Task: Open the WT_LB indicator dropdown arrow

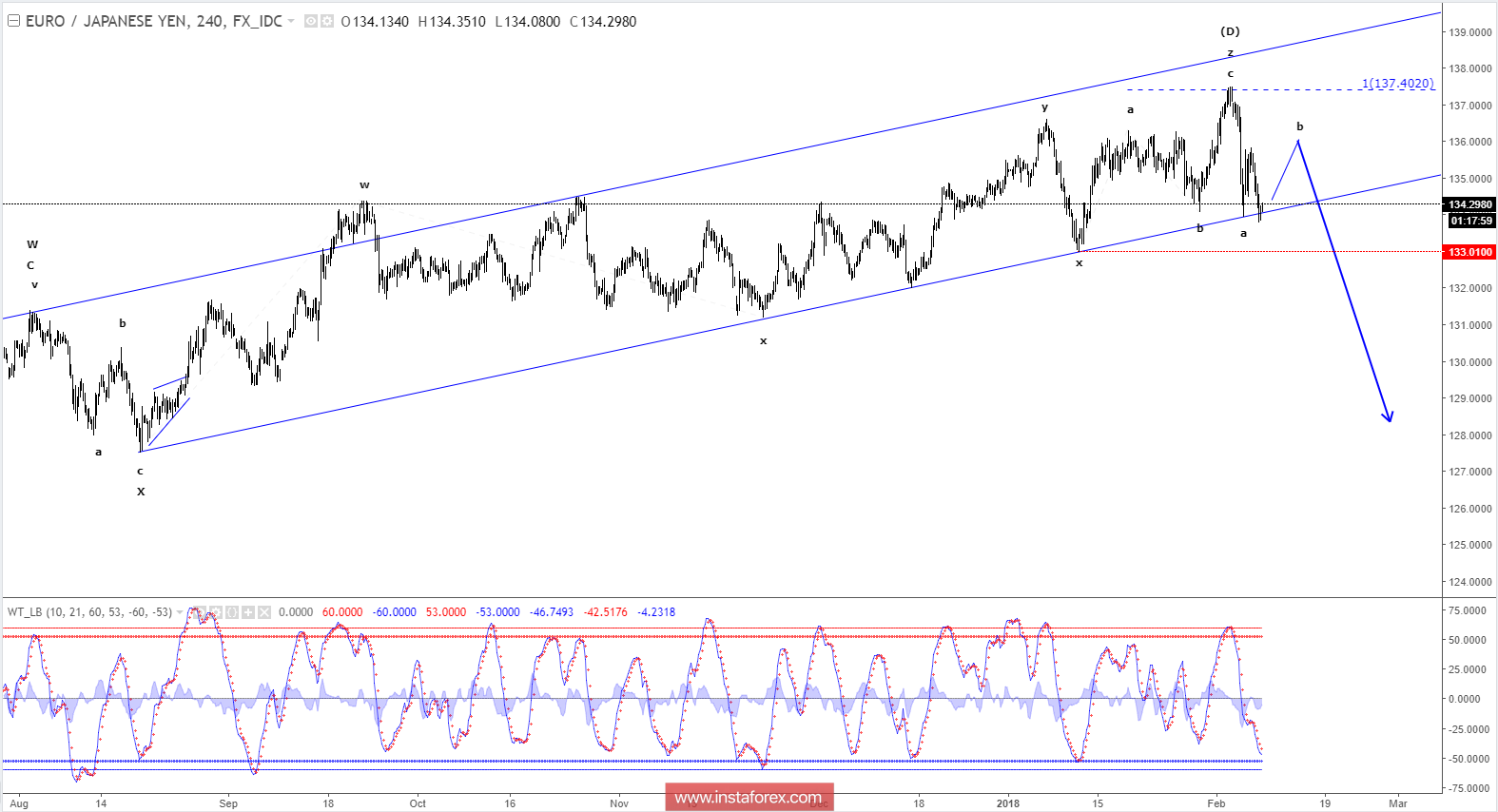Action: click(180, 612)
